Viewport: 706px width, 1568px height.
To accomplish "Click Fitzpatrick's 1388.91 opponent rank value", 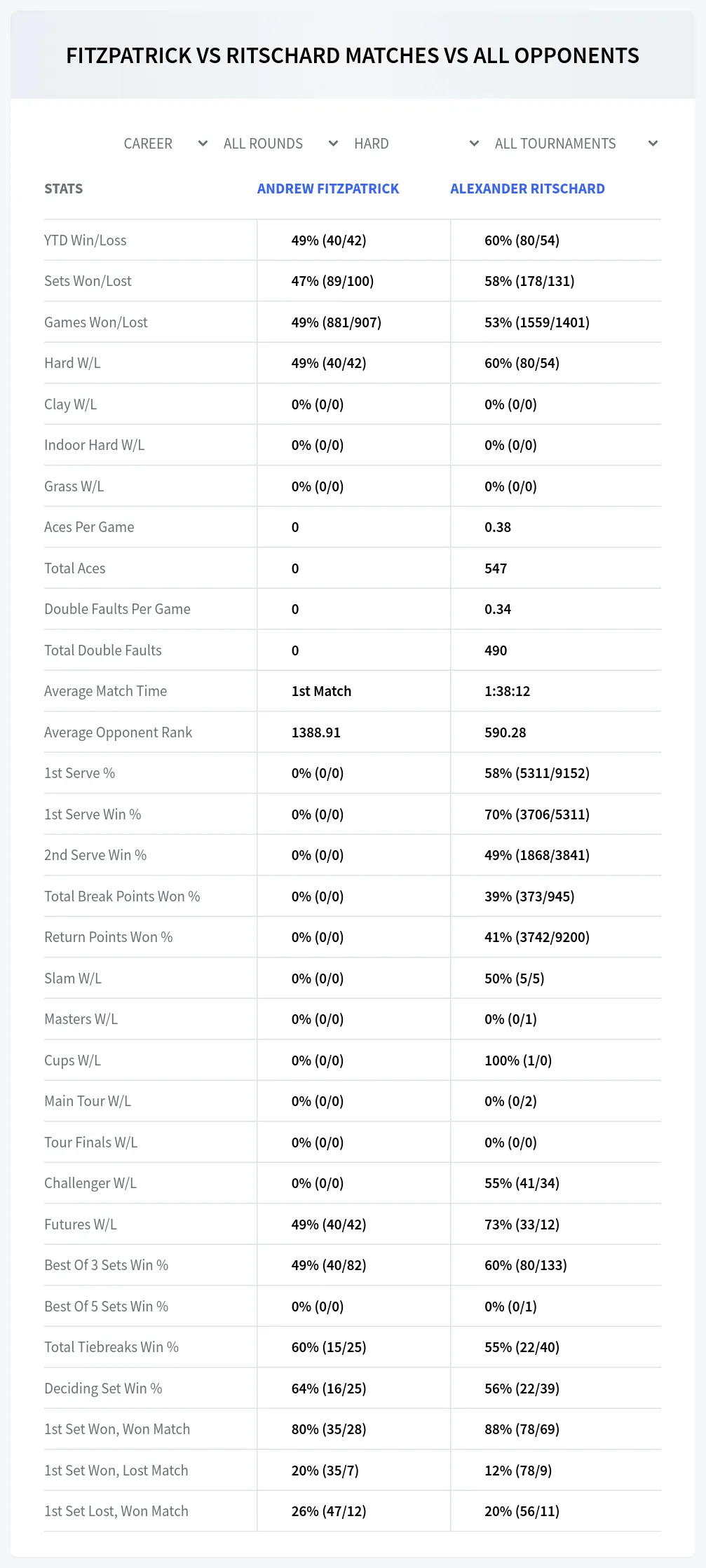I will [316, 732].
